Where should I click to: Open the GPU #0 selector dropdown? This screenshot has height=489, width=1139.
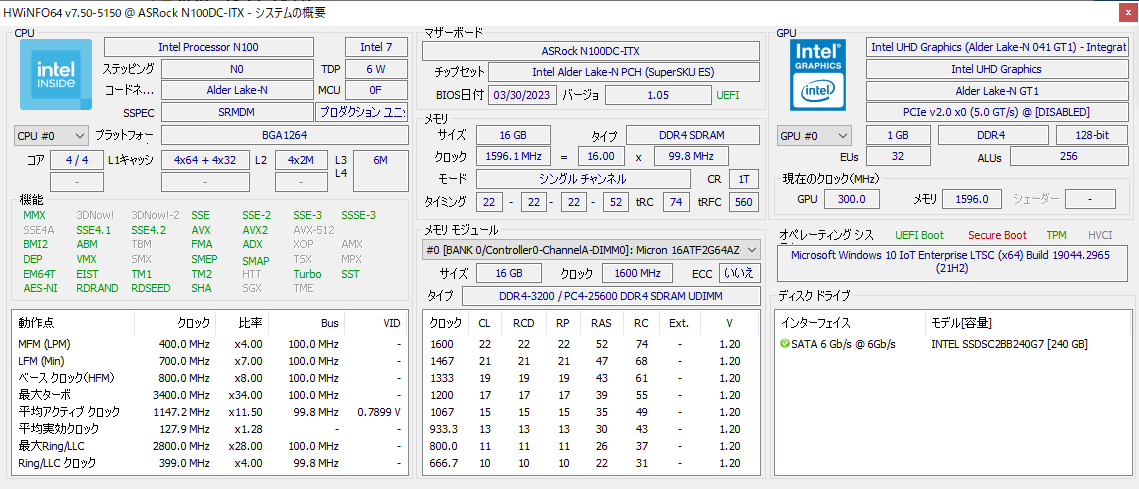tap(814, 135)
